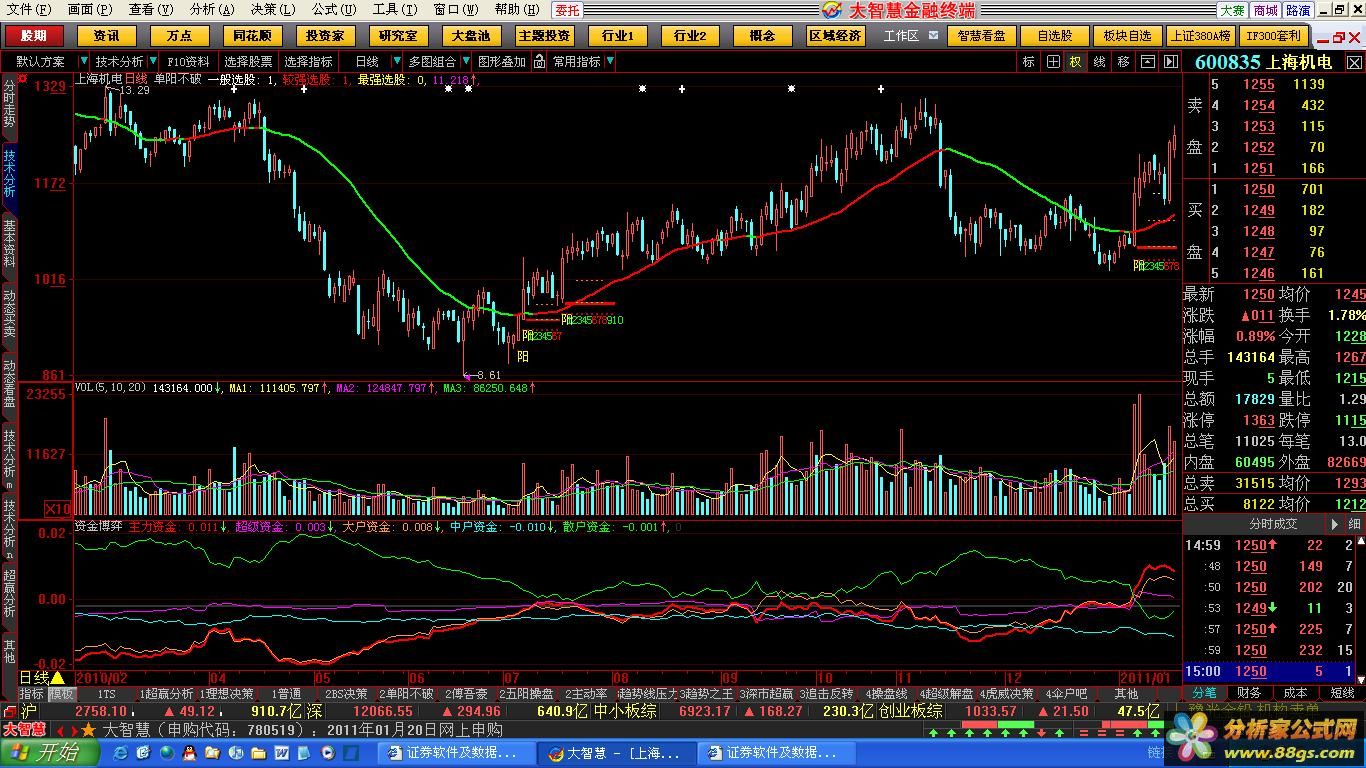Click the 主题投资 button

544,35
